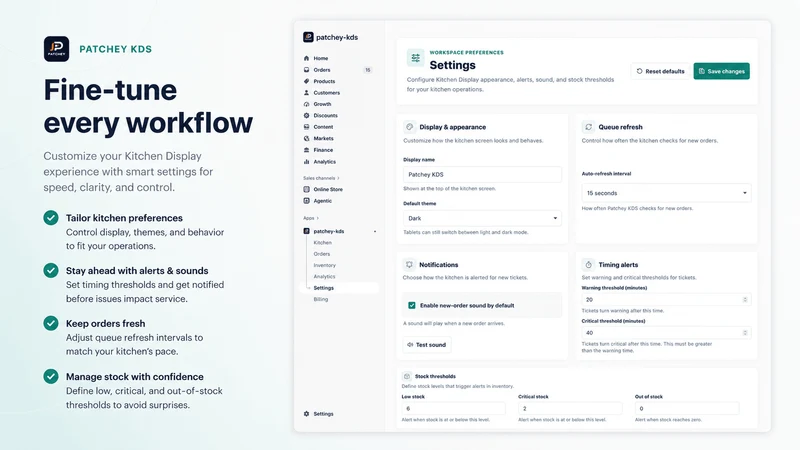The width and height of the screenshot is (800, 450).
Task: Click the "WORKSPACE PREFERENCES" label
Action: [x=466, y=53]
